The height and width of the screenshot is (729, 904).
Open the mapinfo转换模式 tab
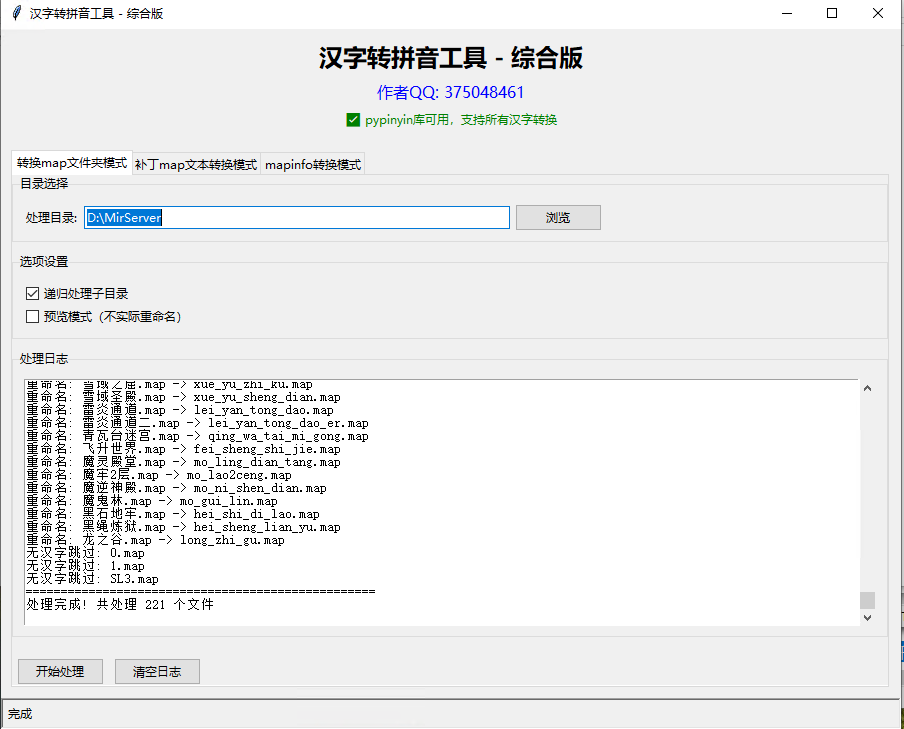pyautogui.click(x=312, y=165)
